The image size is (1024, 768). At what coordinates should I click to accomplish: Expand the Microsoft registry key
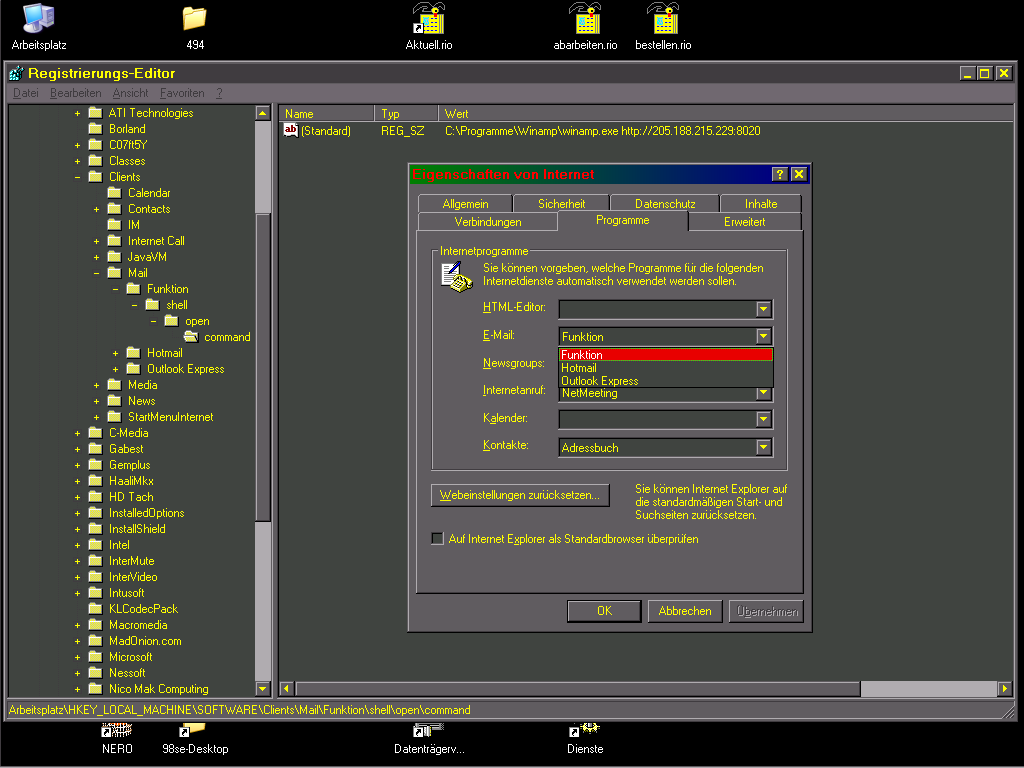pyautogui.click(x=77, y=657)
